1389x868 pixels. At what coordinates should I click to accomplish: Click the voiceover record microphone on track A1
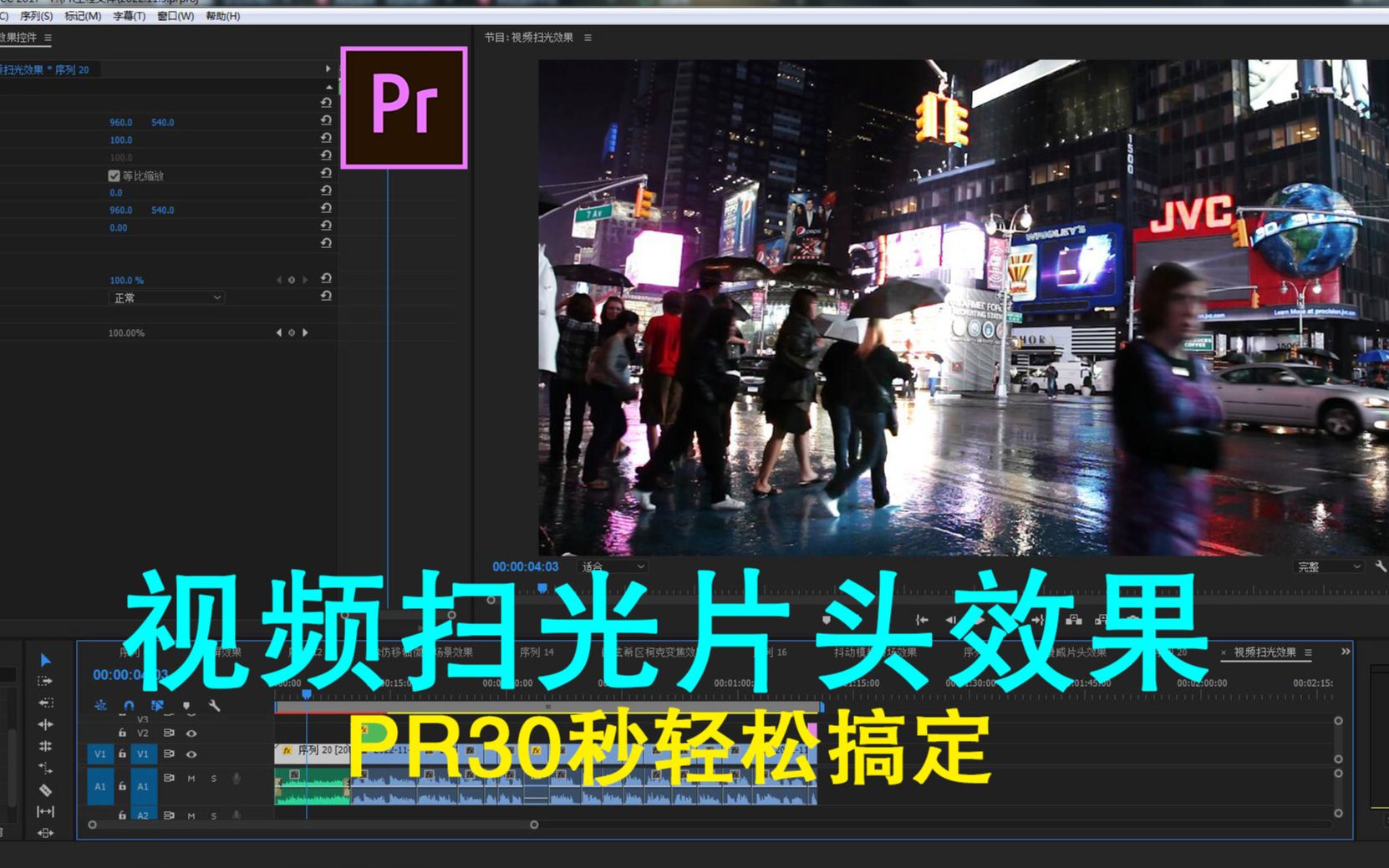237,779
